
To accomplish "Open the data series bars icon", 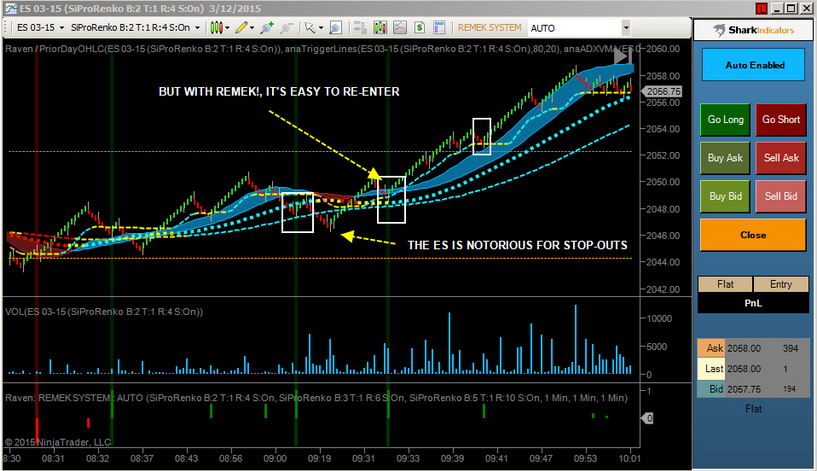I will [380, 28].
